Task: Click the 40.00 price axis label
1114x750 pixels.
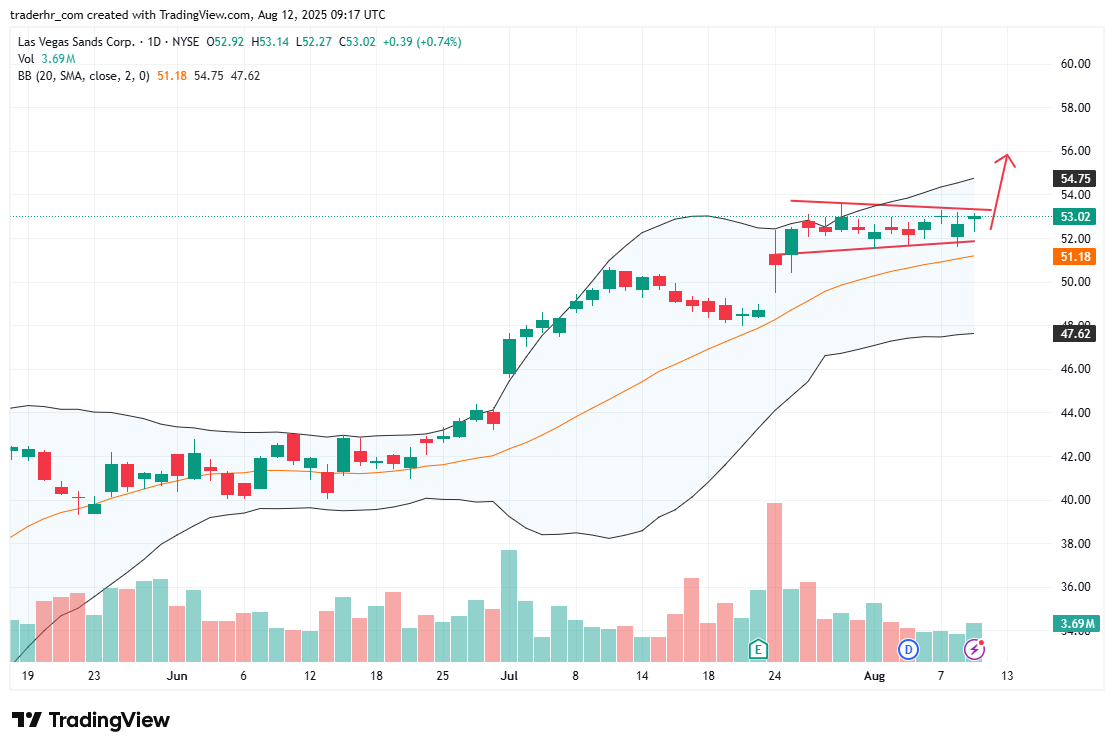Action: pos(1075,500)
